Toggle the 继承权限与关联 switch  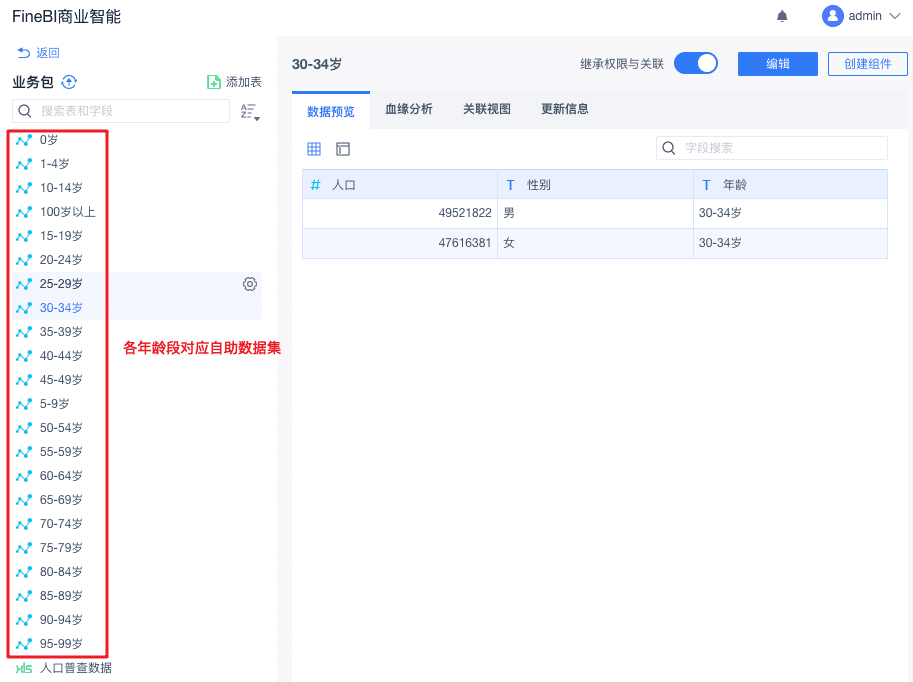pos(696,63)
